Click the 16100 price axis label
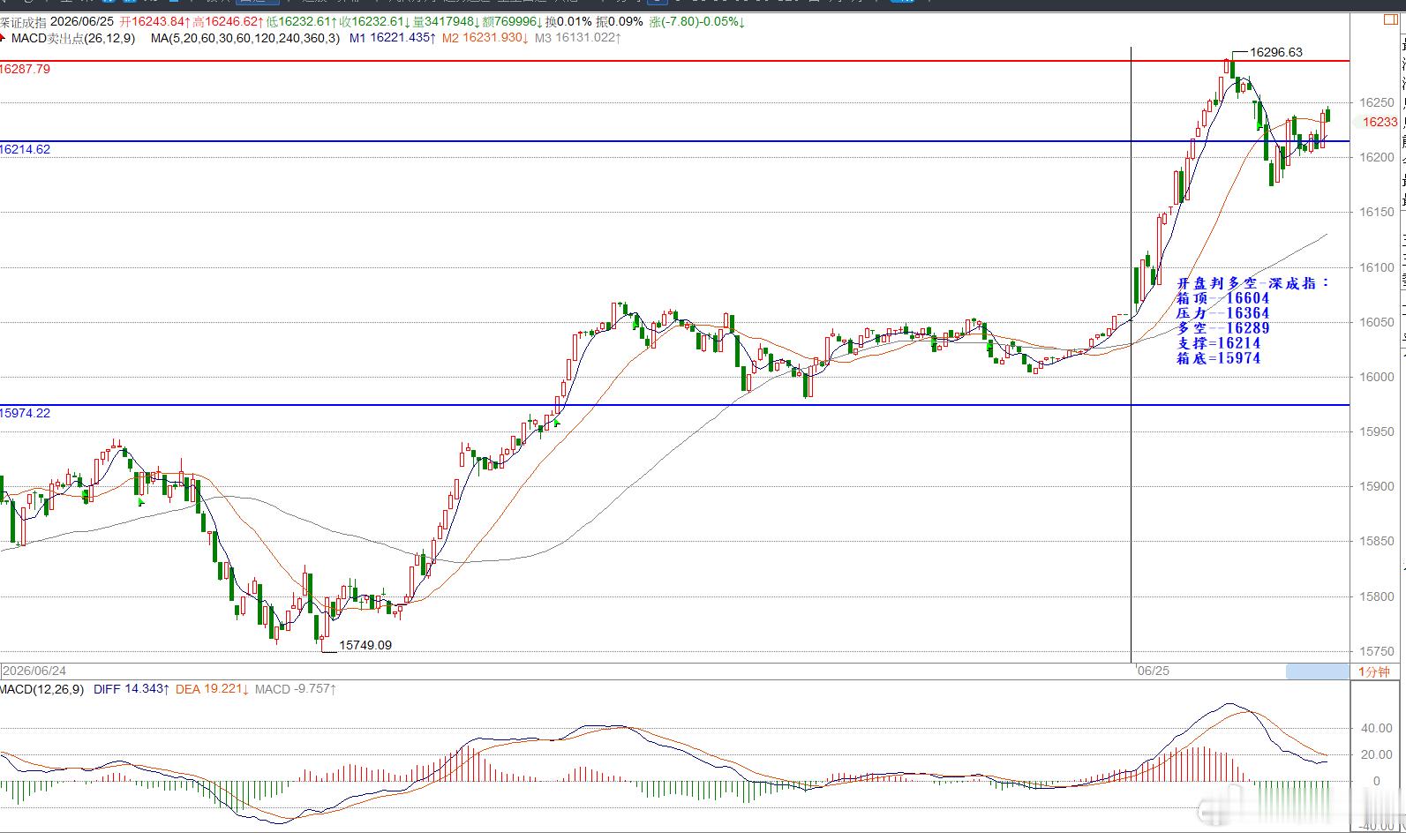The image size is (1406, 840). point(1377,267)
